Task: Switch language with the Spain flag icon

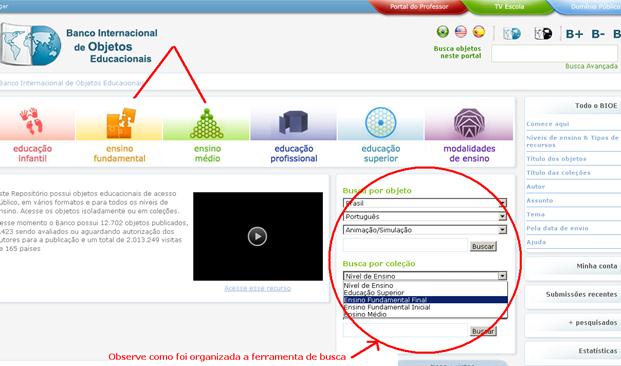Action: click(479, 32)
